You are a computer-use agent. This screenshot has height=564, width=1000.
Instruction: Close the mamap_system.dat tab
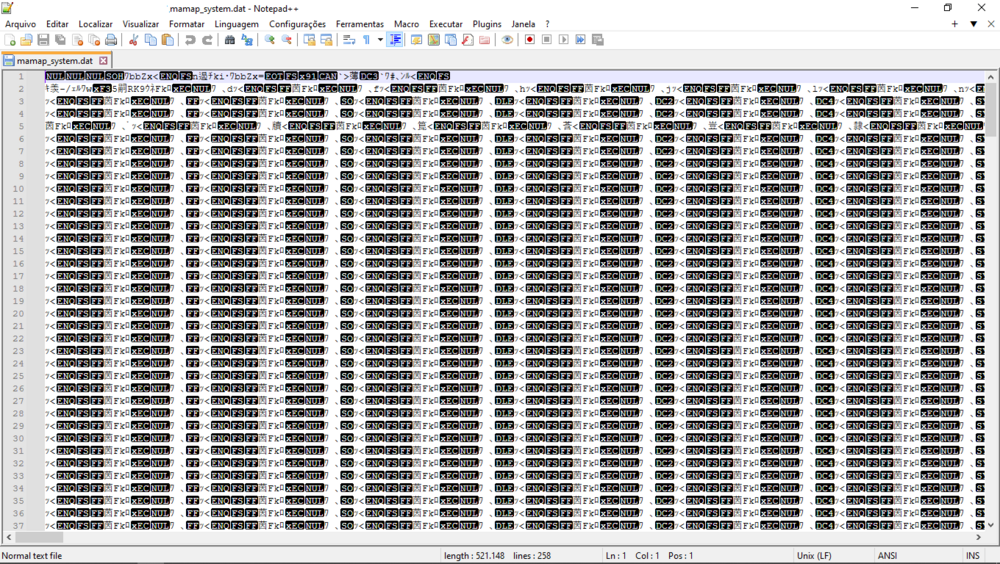[103, 61]
